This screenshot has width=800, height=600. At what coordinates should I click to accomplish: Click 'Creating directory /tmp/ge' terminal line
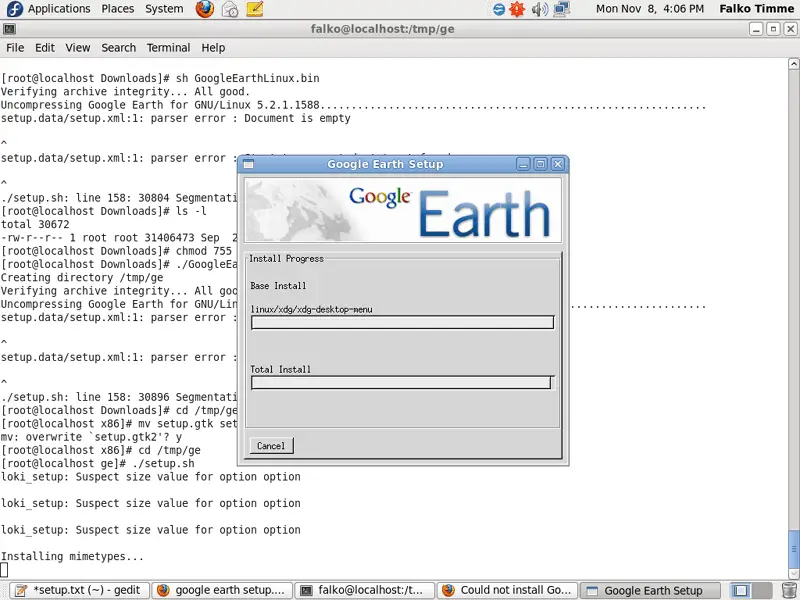pyautogui.click(x=82, y=278)
